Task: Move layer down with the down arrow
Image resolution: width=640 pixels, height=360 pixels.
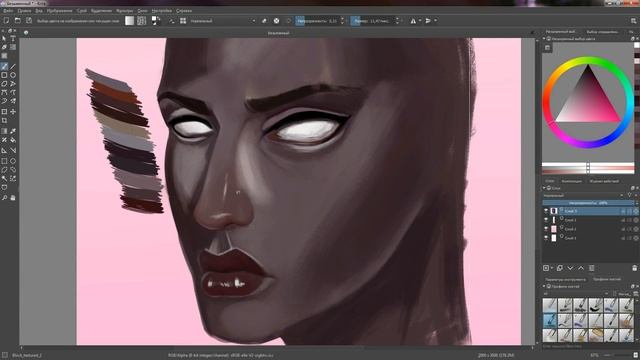Action: (x=570, y=268)
